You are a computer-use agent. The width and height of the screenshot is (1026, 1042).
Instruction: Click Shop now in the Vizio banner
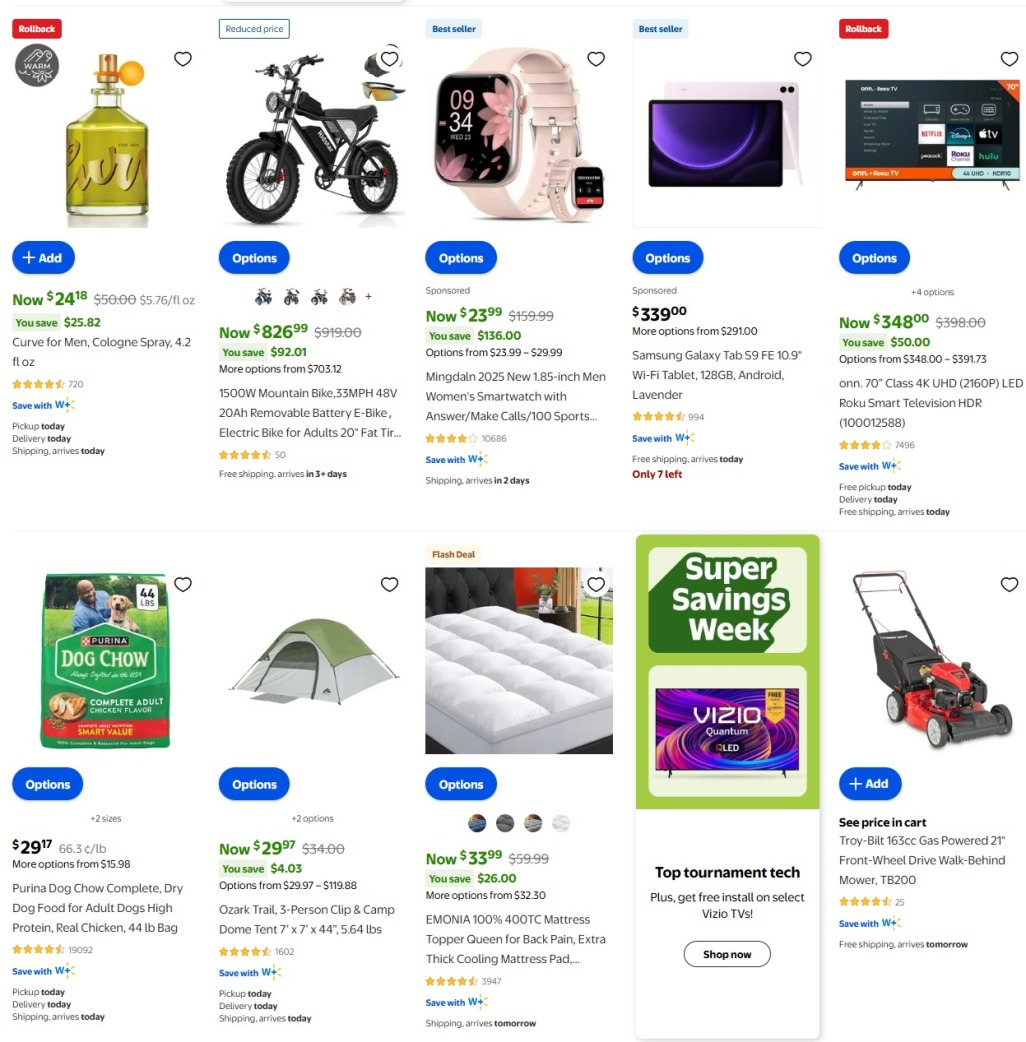(726, 954)
